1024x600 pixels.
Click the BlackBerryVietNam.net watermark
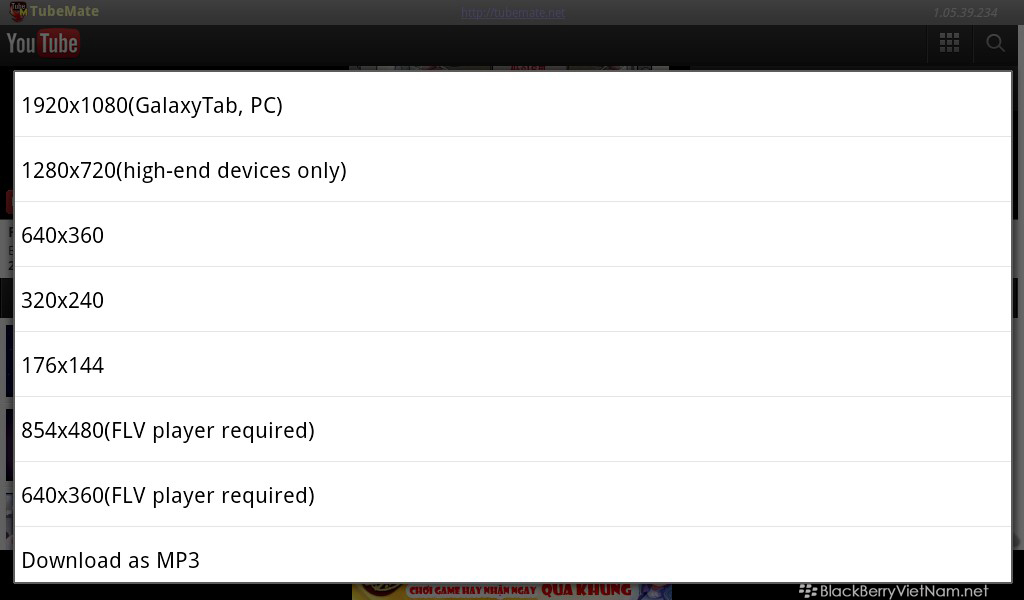pyautogui.click(x=894, y=591)
